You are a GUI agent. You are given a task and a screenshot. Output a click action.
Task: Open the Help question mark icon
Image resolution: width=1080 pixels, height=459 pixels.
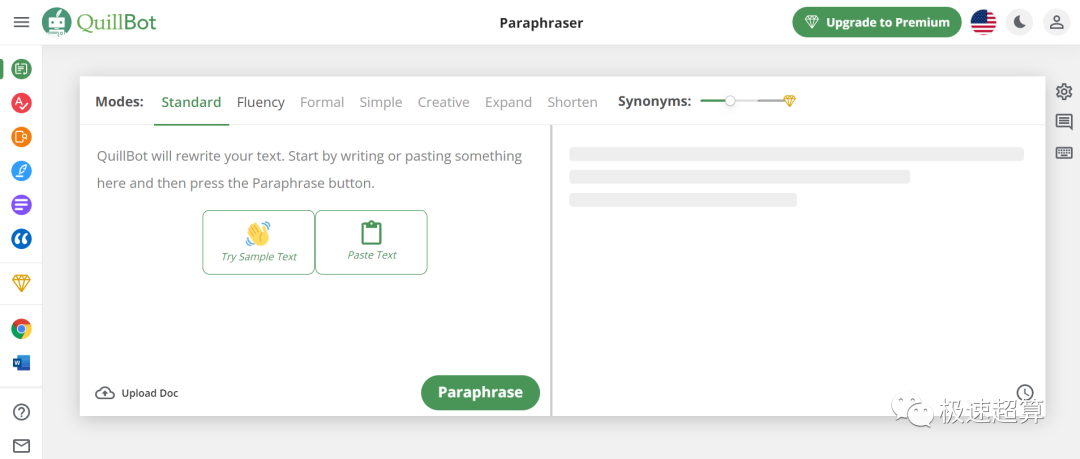(x=21, y=412)
